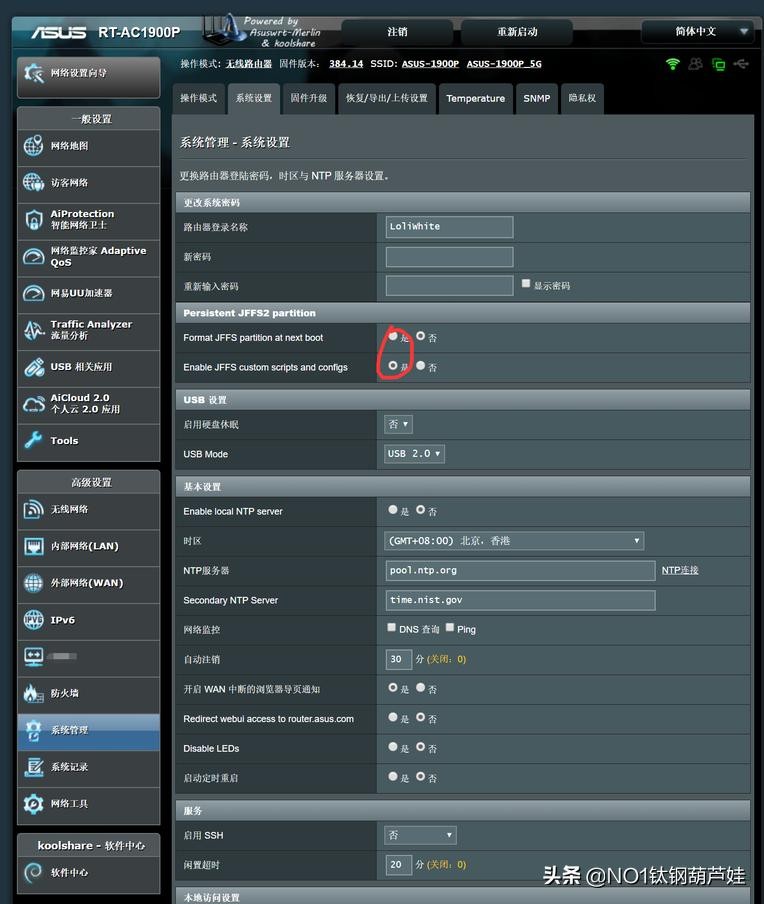Enable local NTP server Yes option
Screen dimensions: 764x904
[x=393, y=510]
